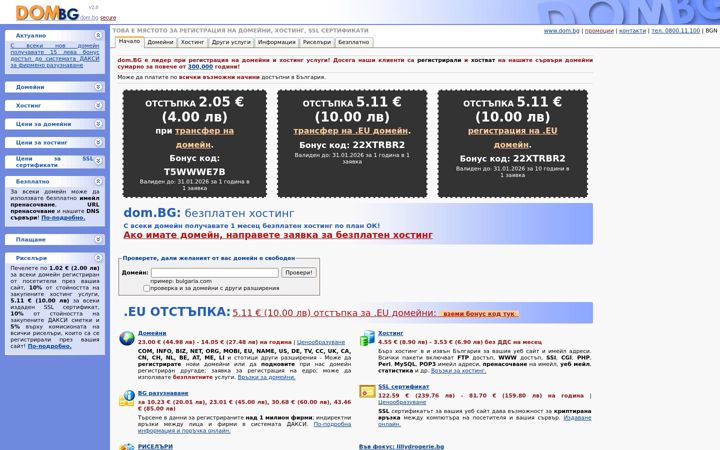Open the Във фокус lillydrogerie.bg link

coord(401,447)
